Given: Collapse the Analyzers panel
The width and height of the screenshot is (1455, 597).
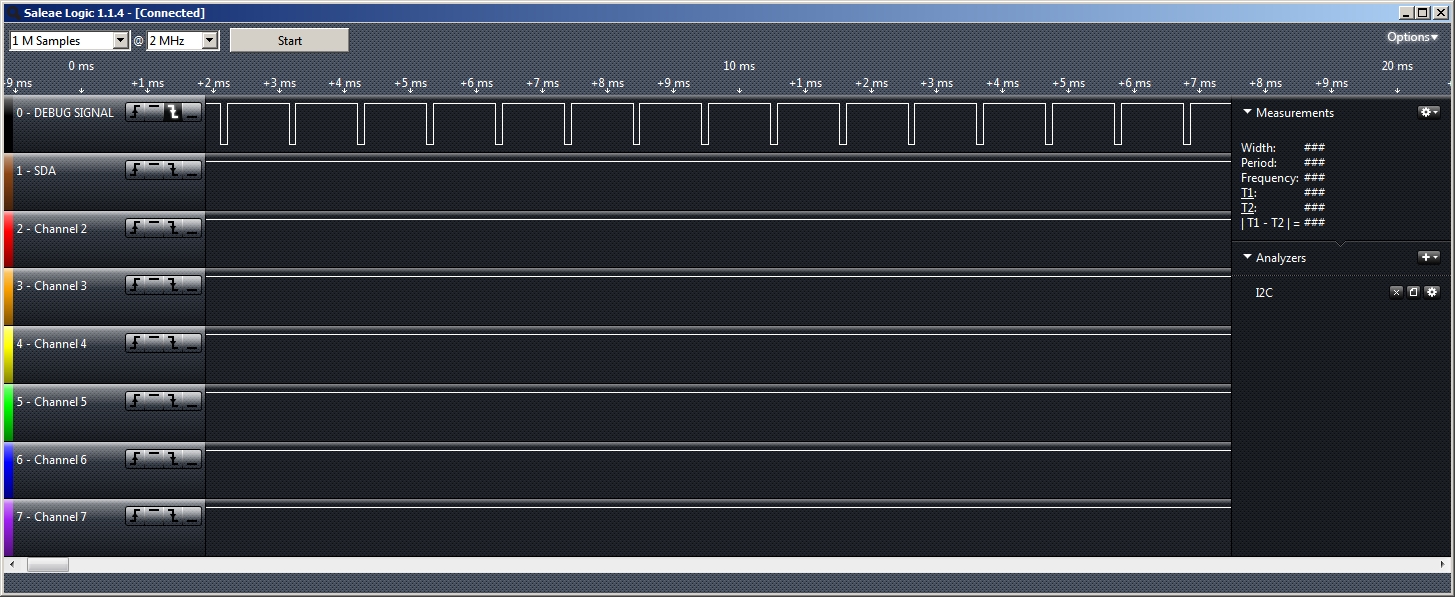Looking at the screenshot, I should click(x=1248, y=257).
